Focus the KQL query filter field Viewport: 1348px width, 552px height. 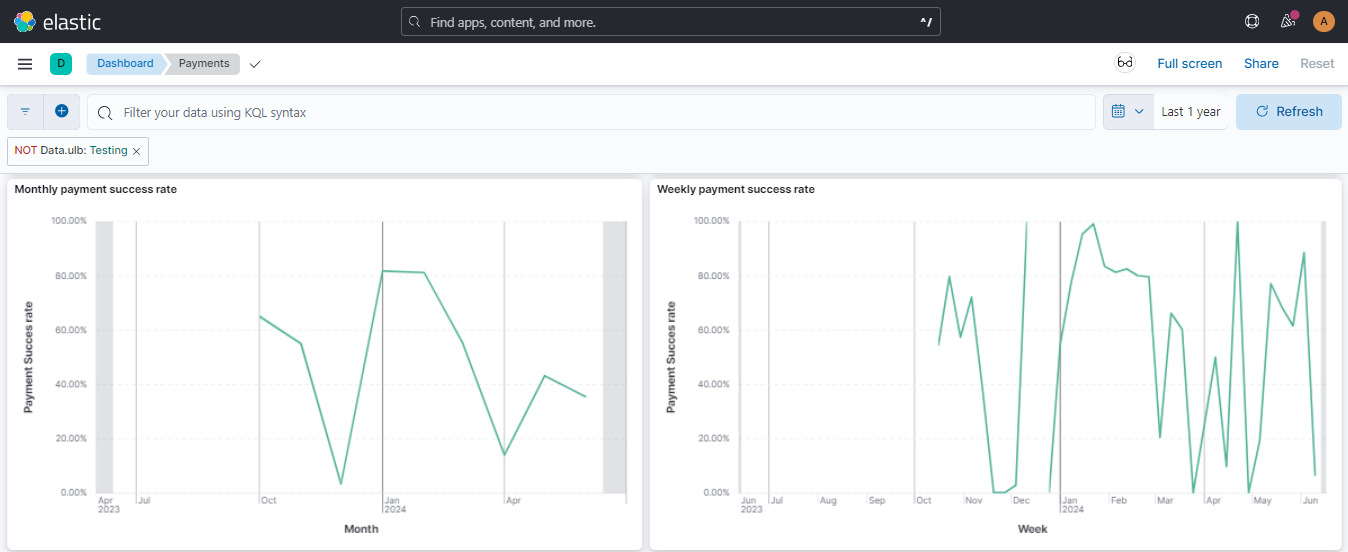[x=600, y=113]
